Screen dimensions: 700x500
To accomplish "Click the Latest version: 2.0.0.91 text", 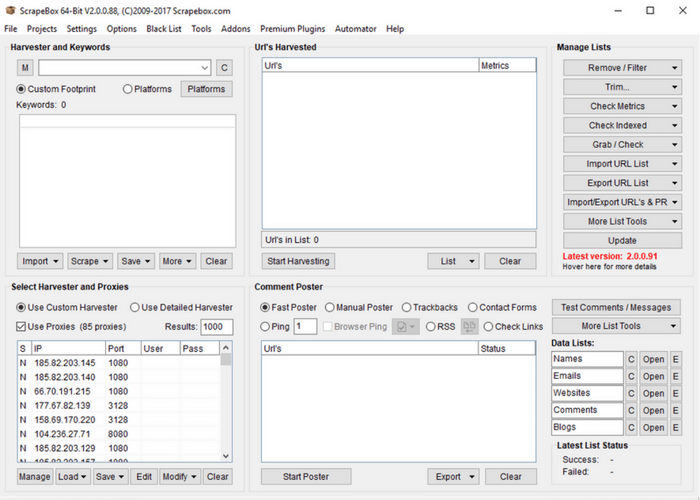I will pyautogui.click(x=610, y=256).
